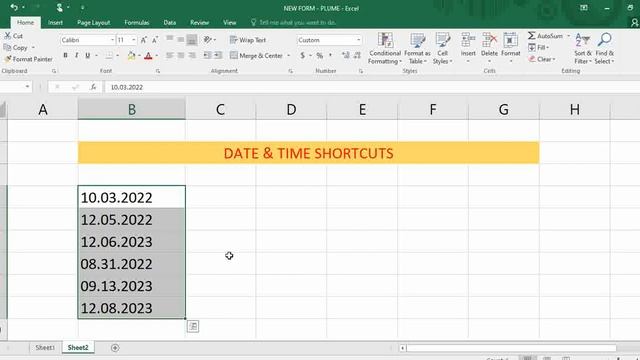Open Conditional Formatting menu
This screenshot has height=360, width=640.
[x=384, y=49]
